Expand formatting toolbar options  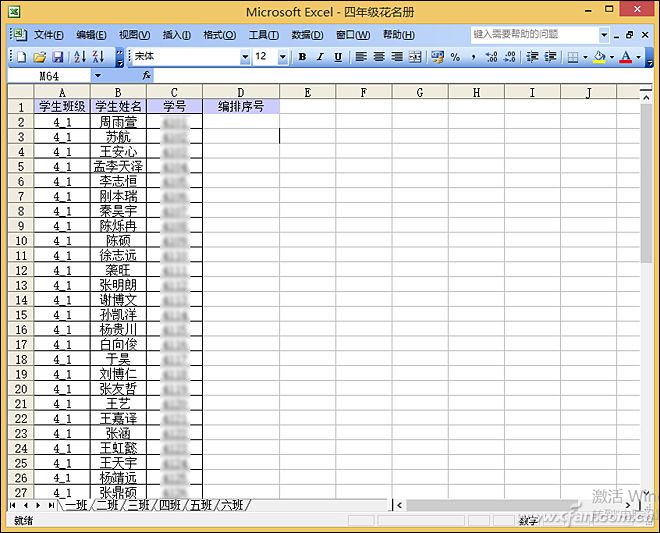tap(649, 57)
